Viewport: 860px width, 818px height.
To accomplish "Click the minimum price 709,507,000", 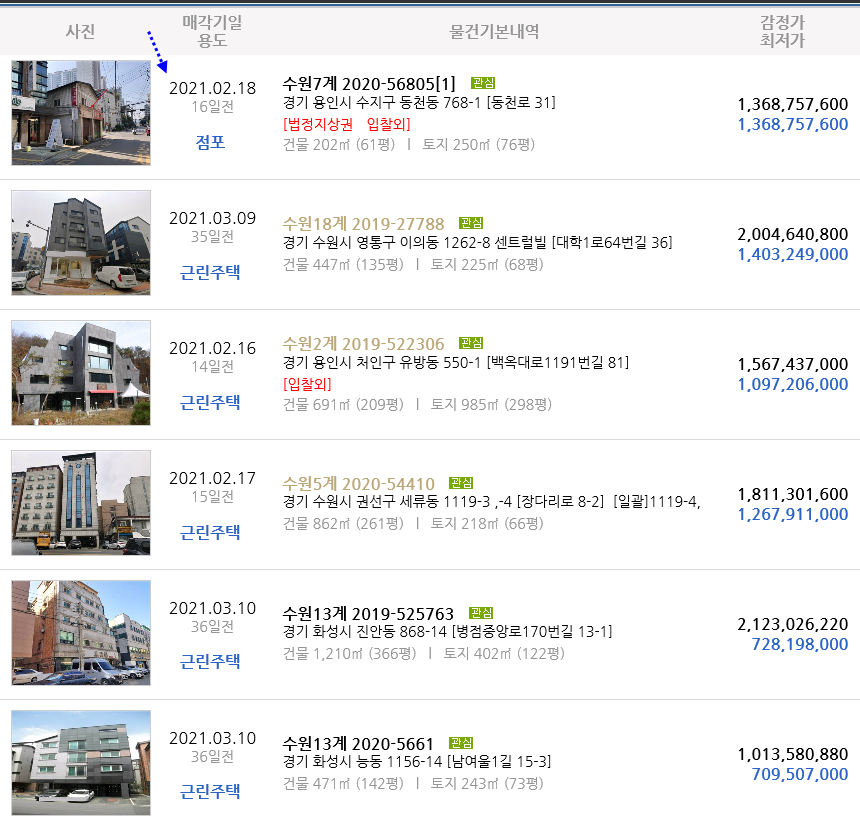I will pos(800,775).
